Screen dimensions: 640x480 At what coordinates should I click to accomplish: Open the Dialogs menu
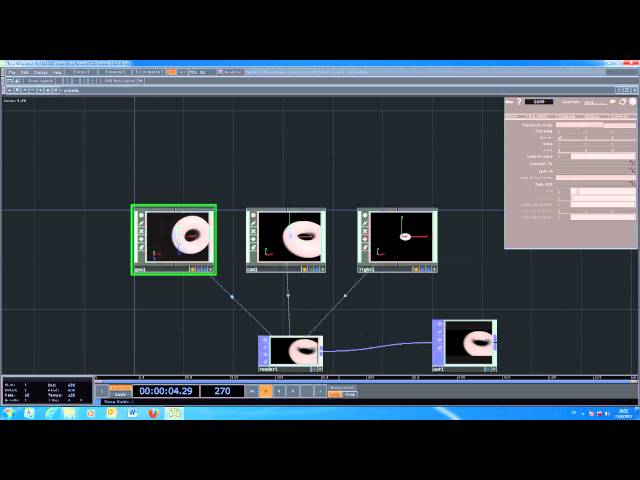40,72
